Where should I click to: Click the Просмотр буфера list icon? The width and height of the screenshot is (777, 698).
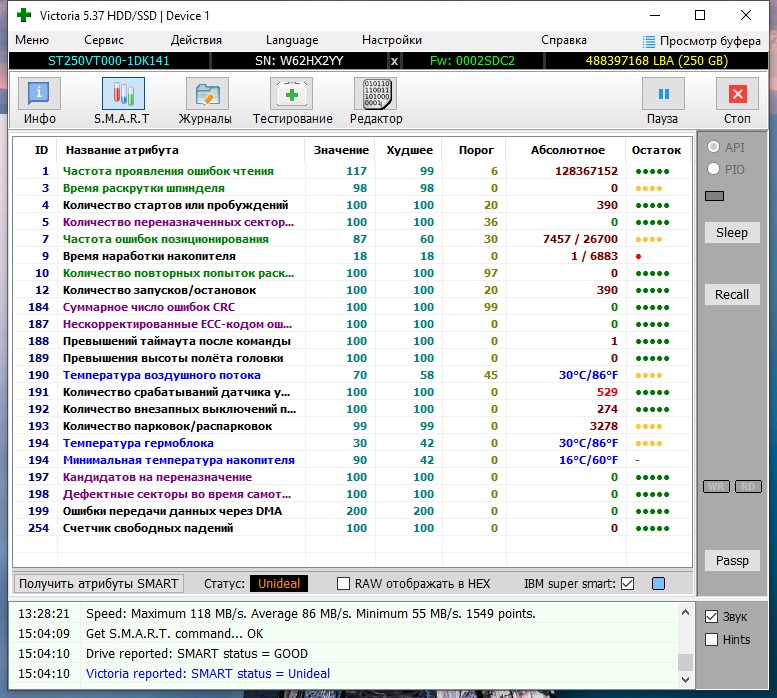tap(648, 41)
